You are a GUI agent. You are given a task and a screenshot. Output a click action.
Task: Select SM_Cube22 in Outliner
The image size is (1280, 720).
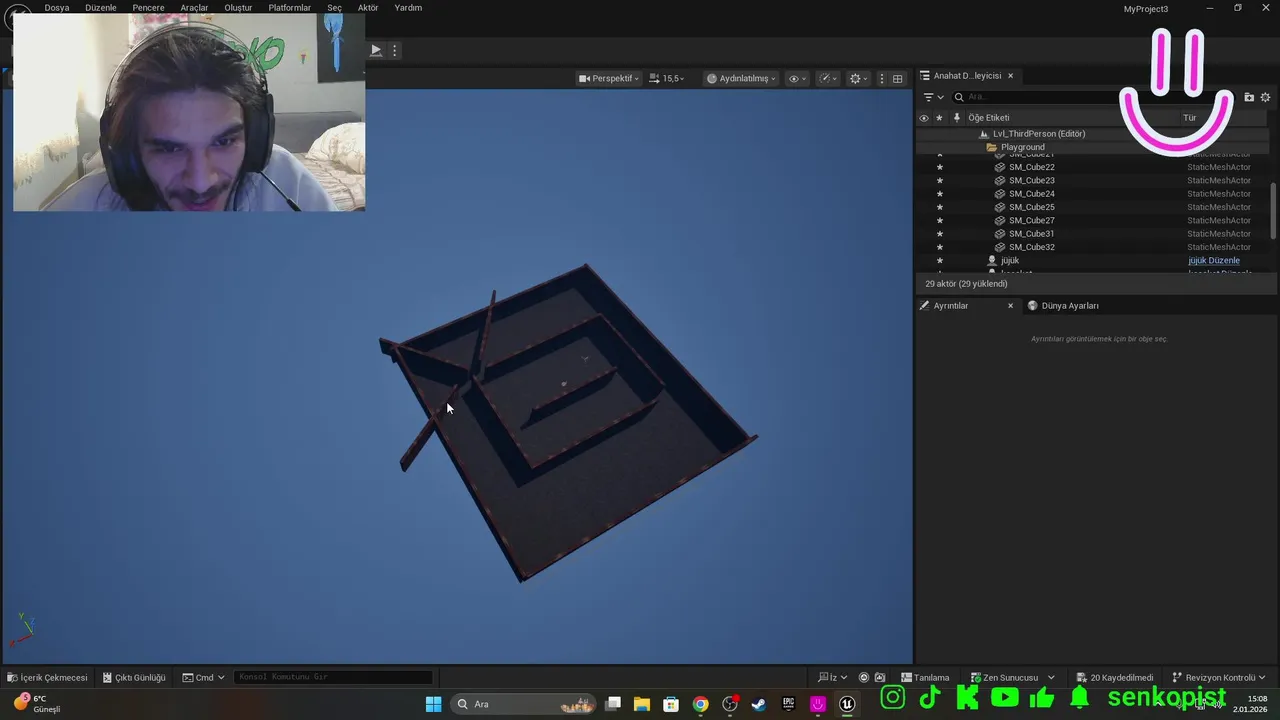point(1031,167)
